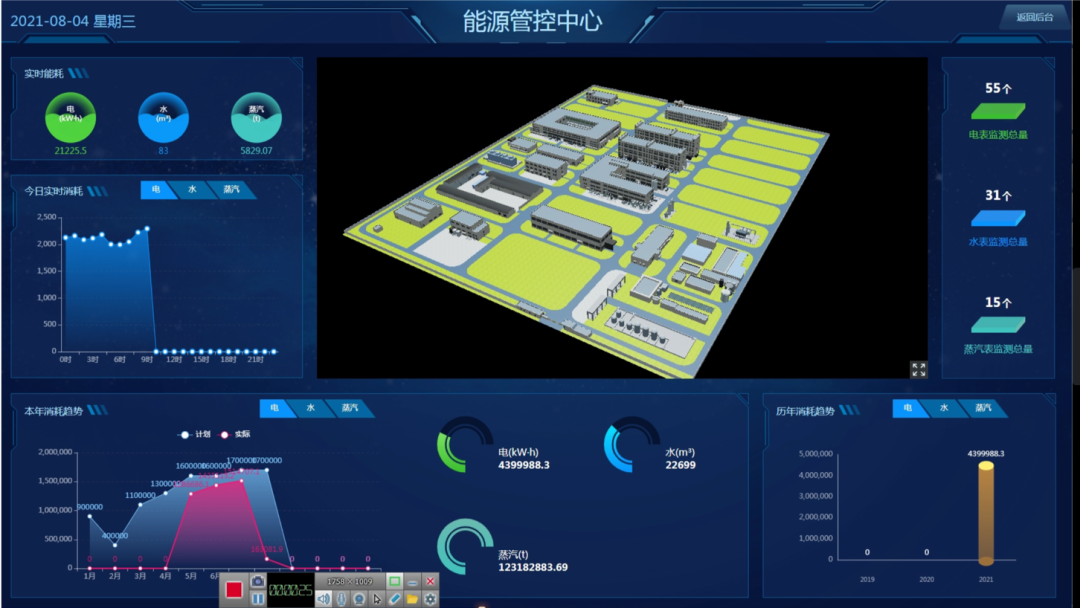Select the 蒸汽 tab in 今日实时消耗

pyautogui.click(x=231, y=189)
